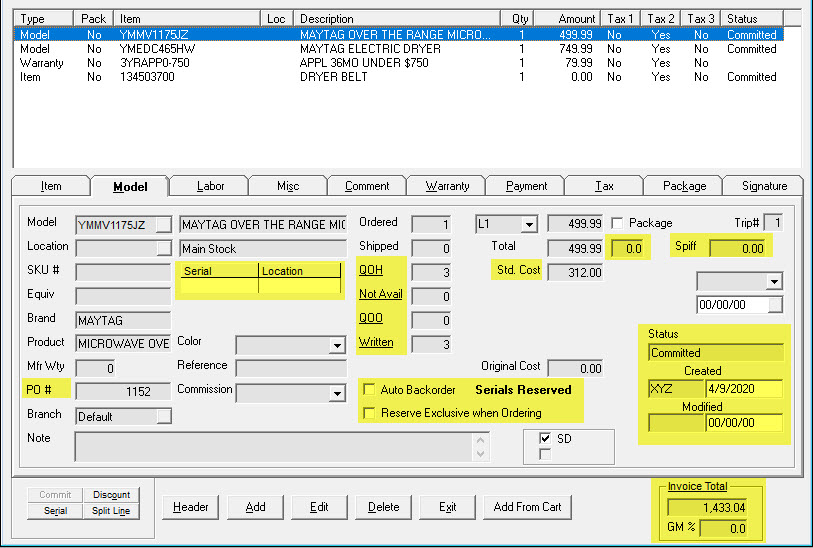Click the Invoice Total link

tap(697, 486)
